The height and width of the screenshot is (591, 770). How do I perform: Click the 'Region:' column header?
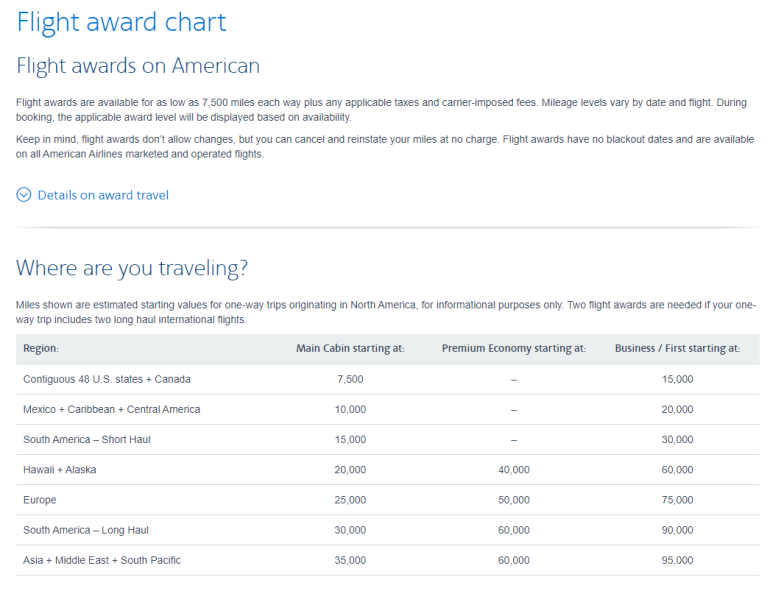(x=41, y=349)
